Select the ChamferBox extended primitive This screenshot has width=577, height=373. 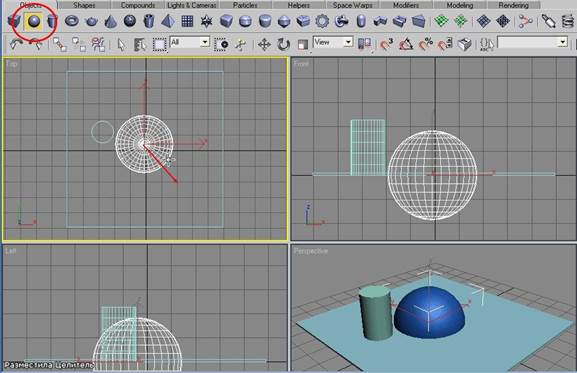pyautogui.click(x=226, y=21)
